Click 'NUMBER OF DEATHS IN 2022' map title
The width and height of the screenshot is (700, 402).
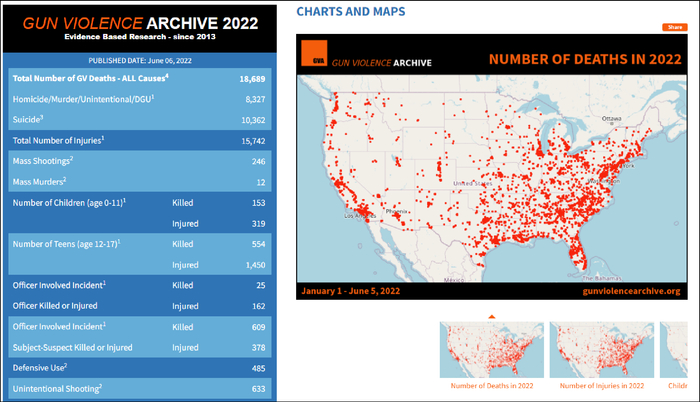[585, 59]
